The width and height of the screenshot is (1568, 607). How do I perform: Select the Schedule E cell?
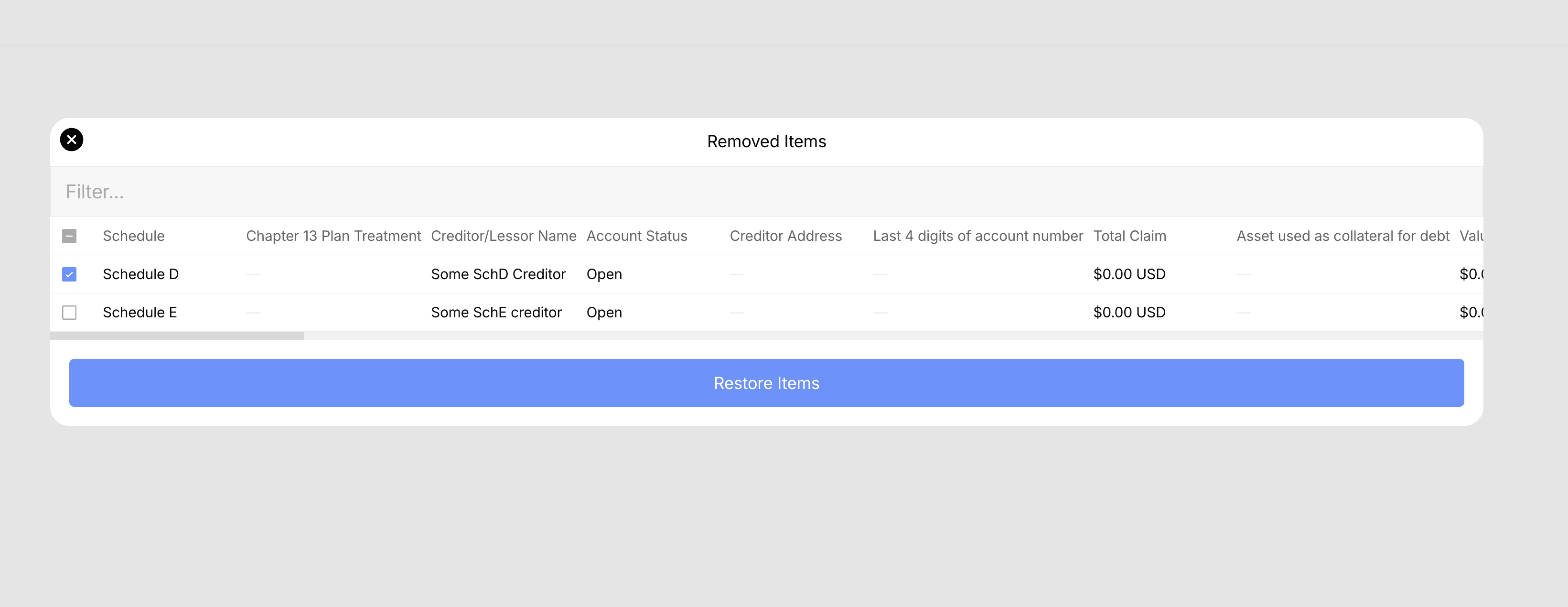pyautogui.click(x=140, y=312)
